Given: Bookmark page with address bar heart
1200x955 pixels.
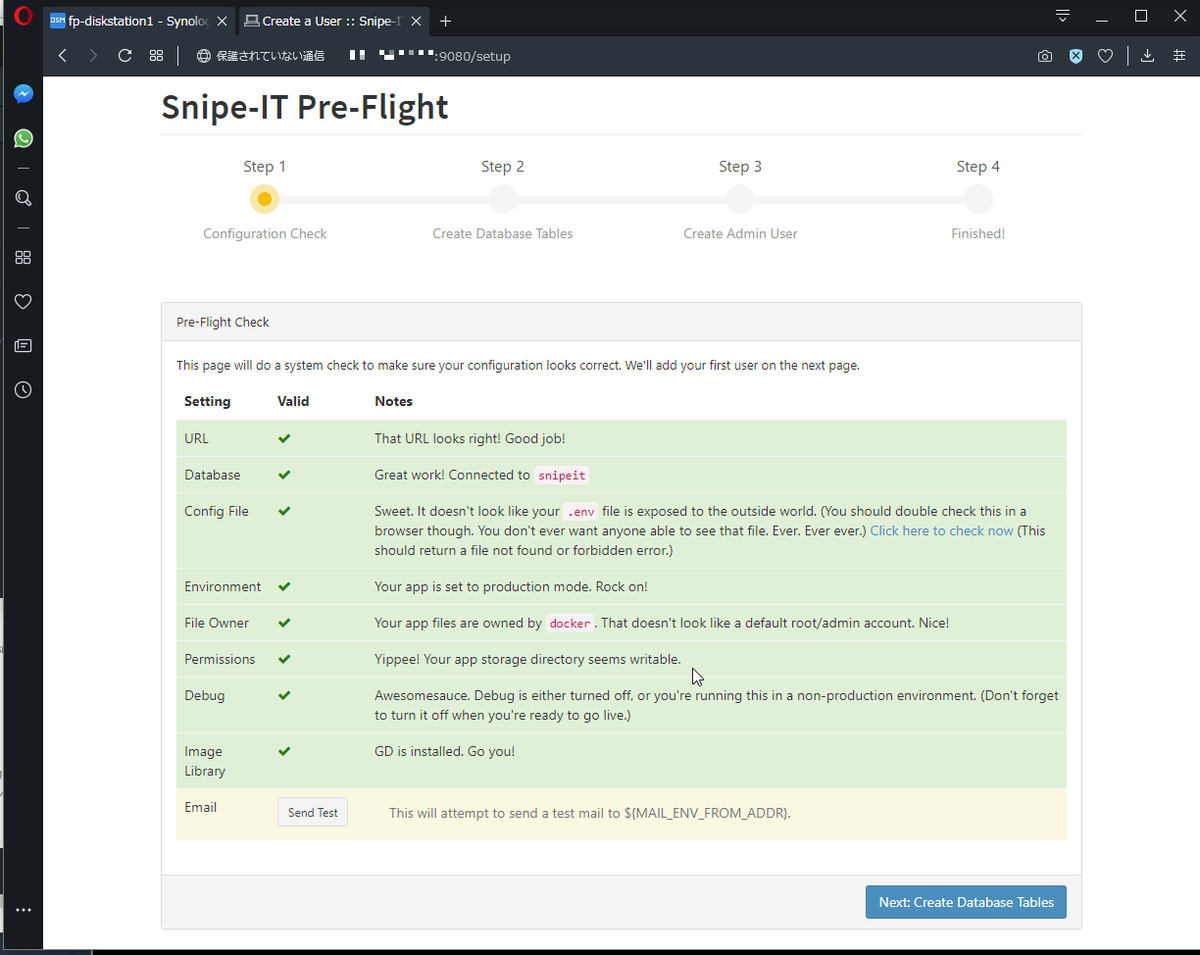Looking at the screenshot, I should point(1105,56).
